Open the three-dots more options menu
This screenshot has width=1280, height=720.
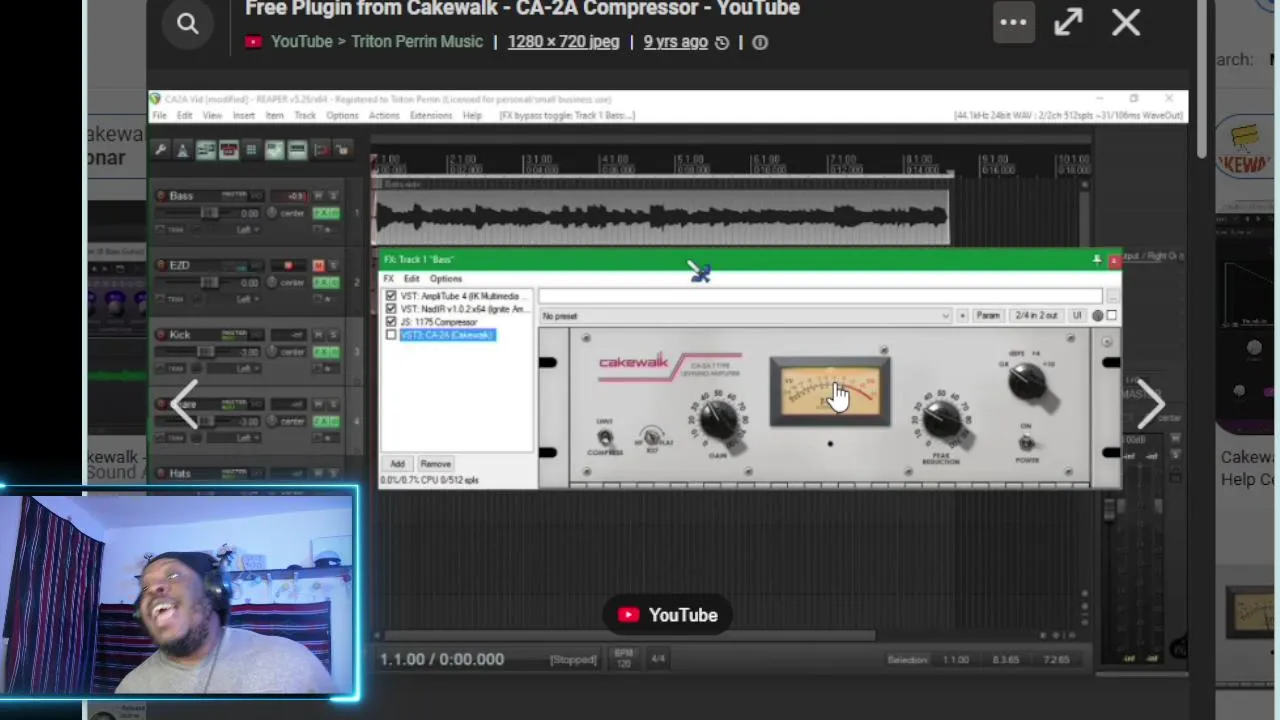(x=1013, y=22)
